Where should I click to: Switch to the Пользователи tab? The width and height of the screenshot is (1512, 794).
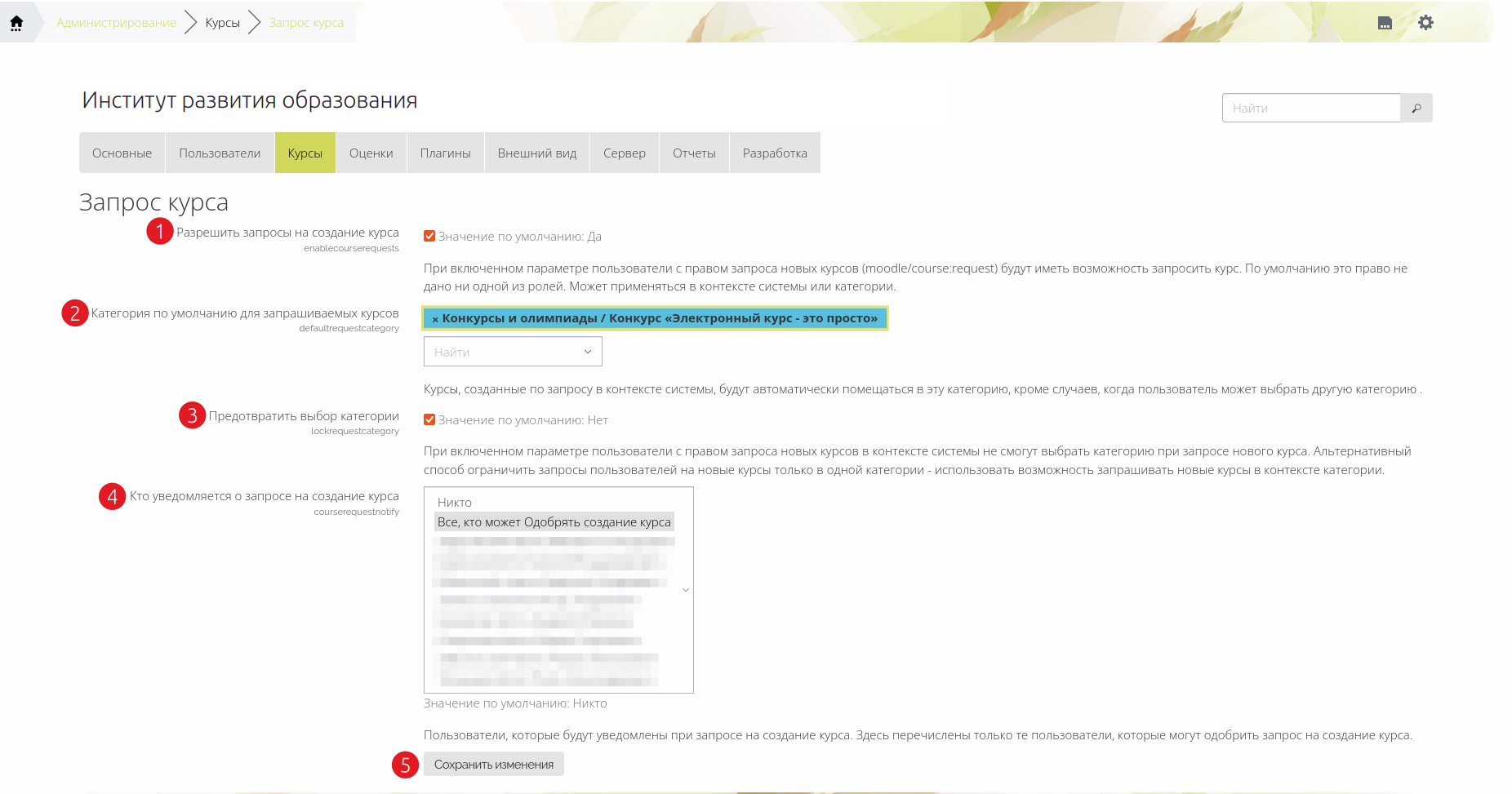pos(220,153)
